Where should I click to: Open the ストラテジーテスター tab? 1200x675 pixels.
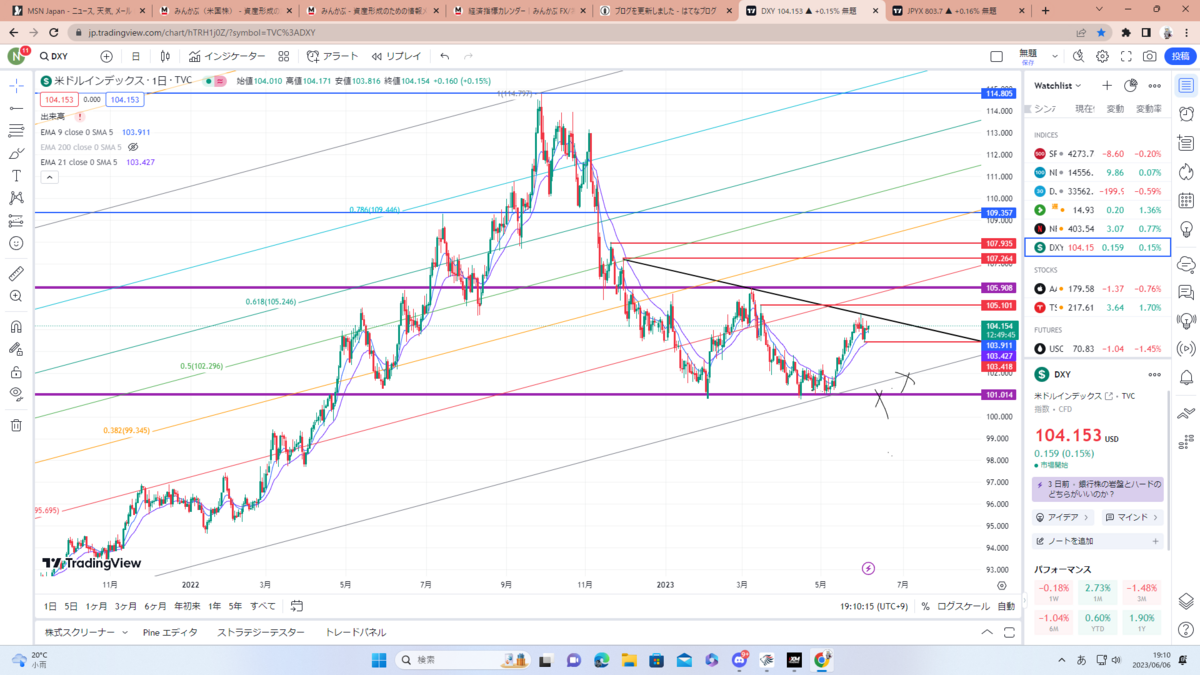coord(261,632)
